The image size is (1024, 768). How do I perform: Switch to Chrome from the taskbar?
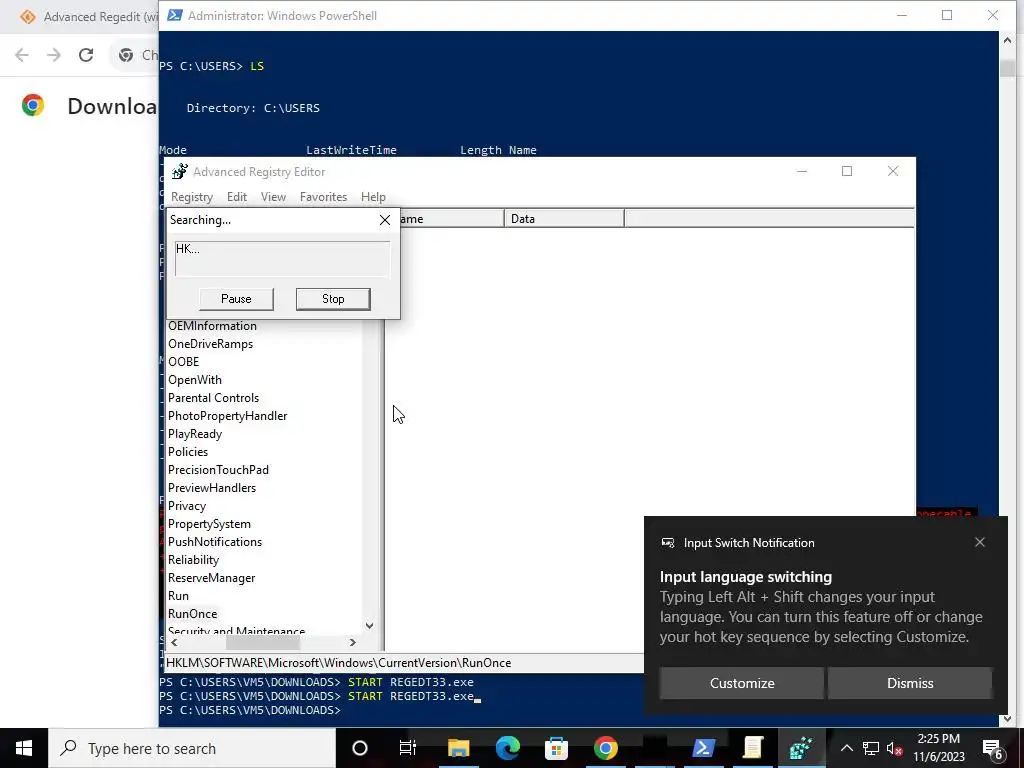[x=605, y=748]
